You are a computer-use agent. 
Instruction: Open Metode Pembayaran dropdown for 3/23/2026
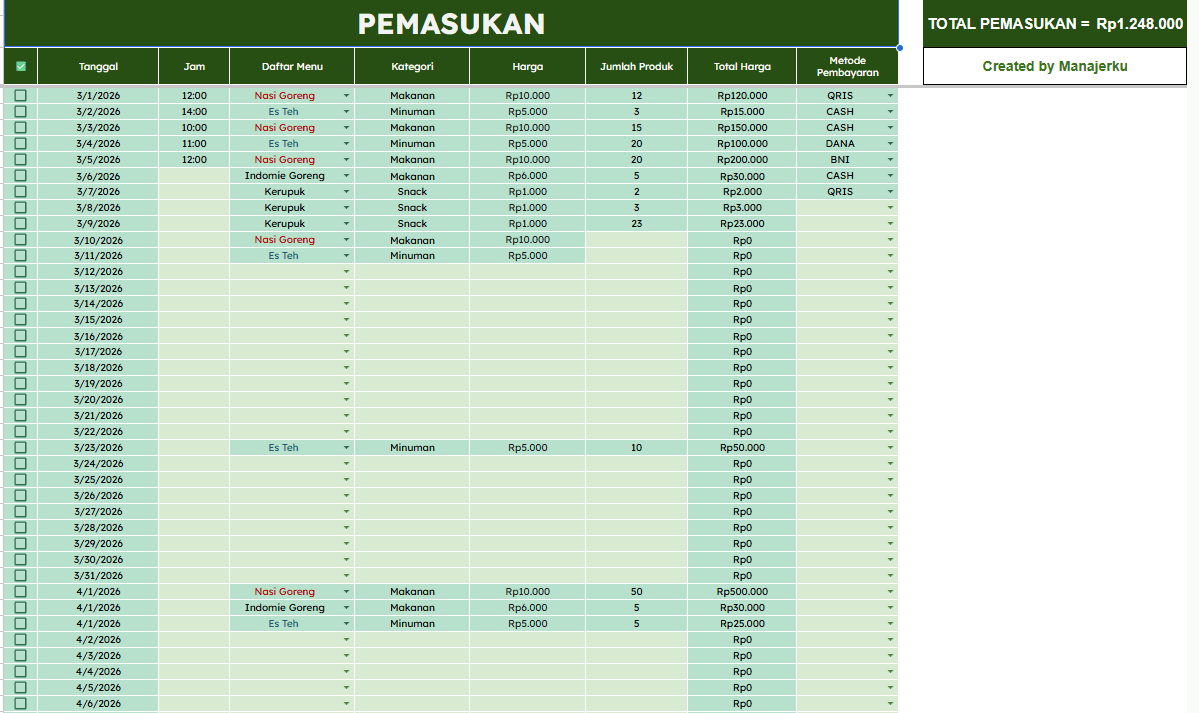[x=890, y=448]
